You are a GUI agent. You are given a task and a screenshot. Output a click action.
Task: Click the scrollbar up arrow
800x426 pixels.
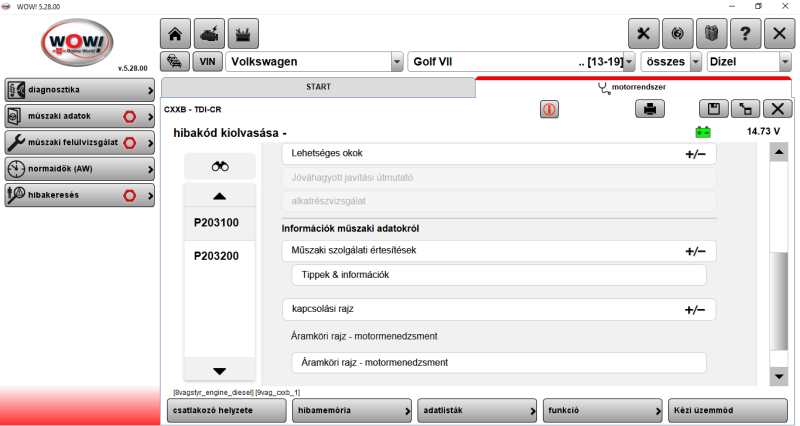point(779,152)
